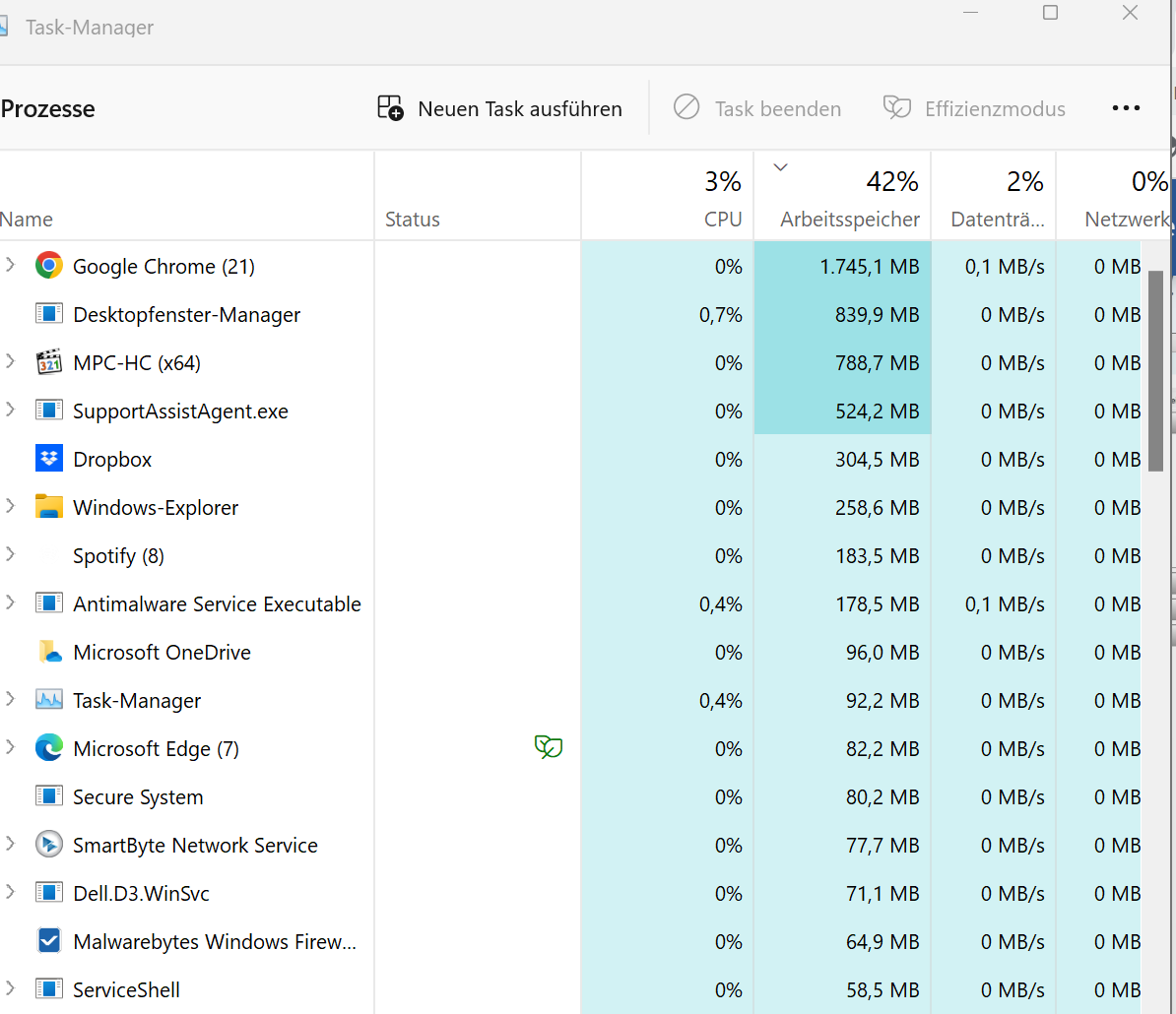The width and height of the screenshot is (1176, 1014).
Task: Expand the Dell.D3.WinSvc process group
Action: (11, 892)
